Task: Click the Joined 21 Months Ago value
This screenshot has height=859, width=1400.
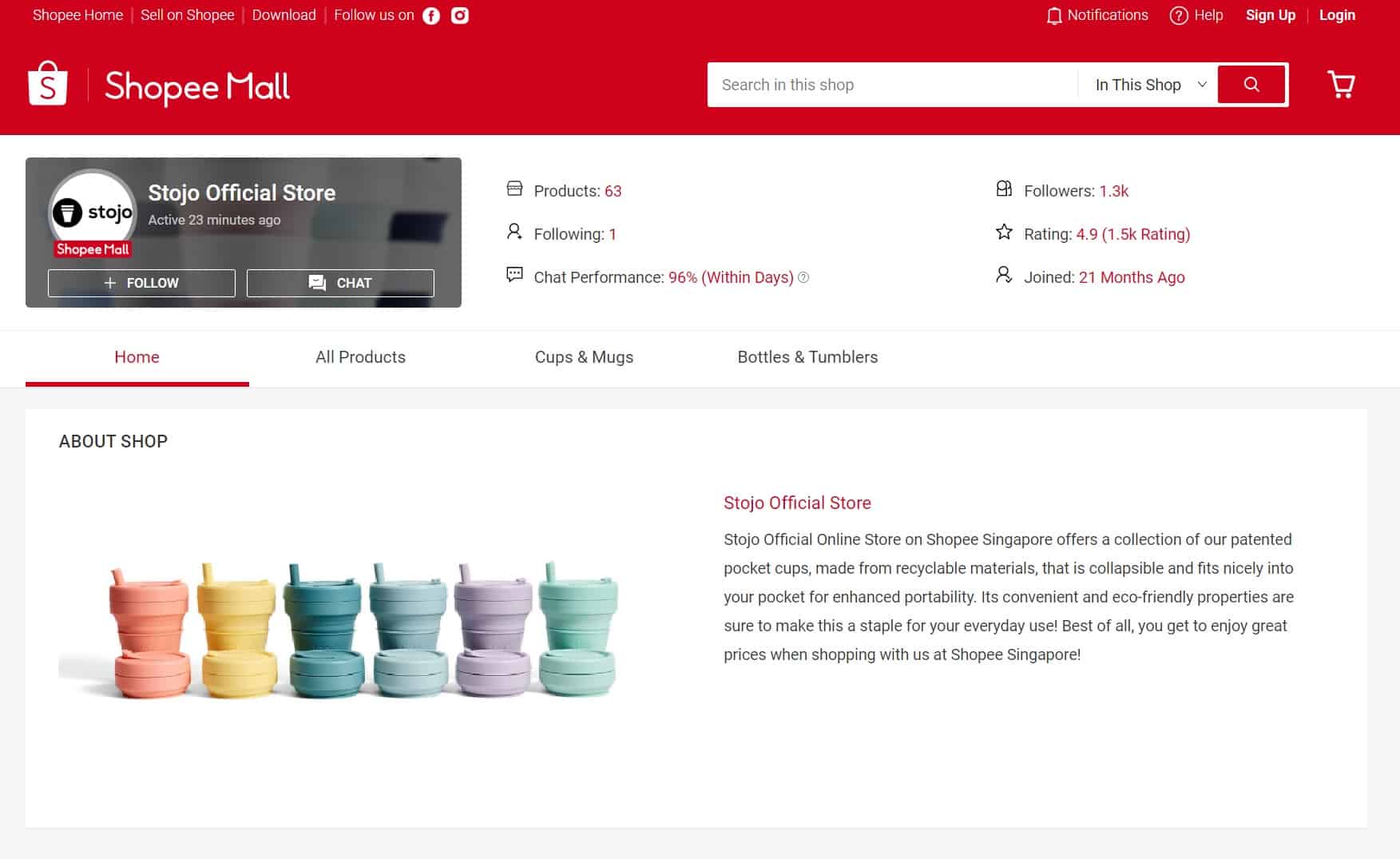Action: [1132, 277]
